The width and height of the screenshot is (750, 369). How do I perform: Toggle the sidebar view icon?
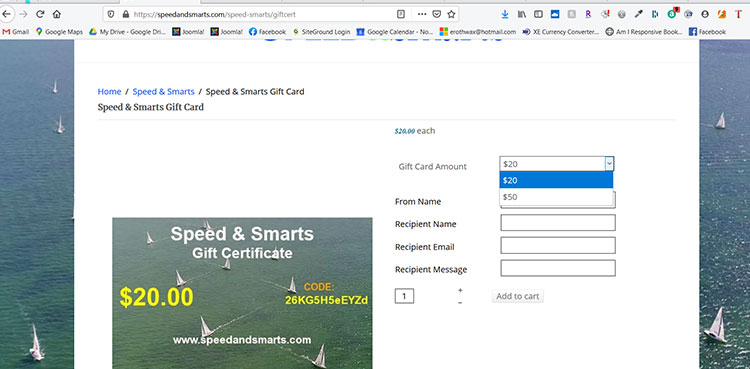tap(538, 14)
